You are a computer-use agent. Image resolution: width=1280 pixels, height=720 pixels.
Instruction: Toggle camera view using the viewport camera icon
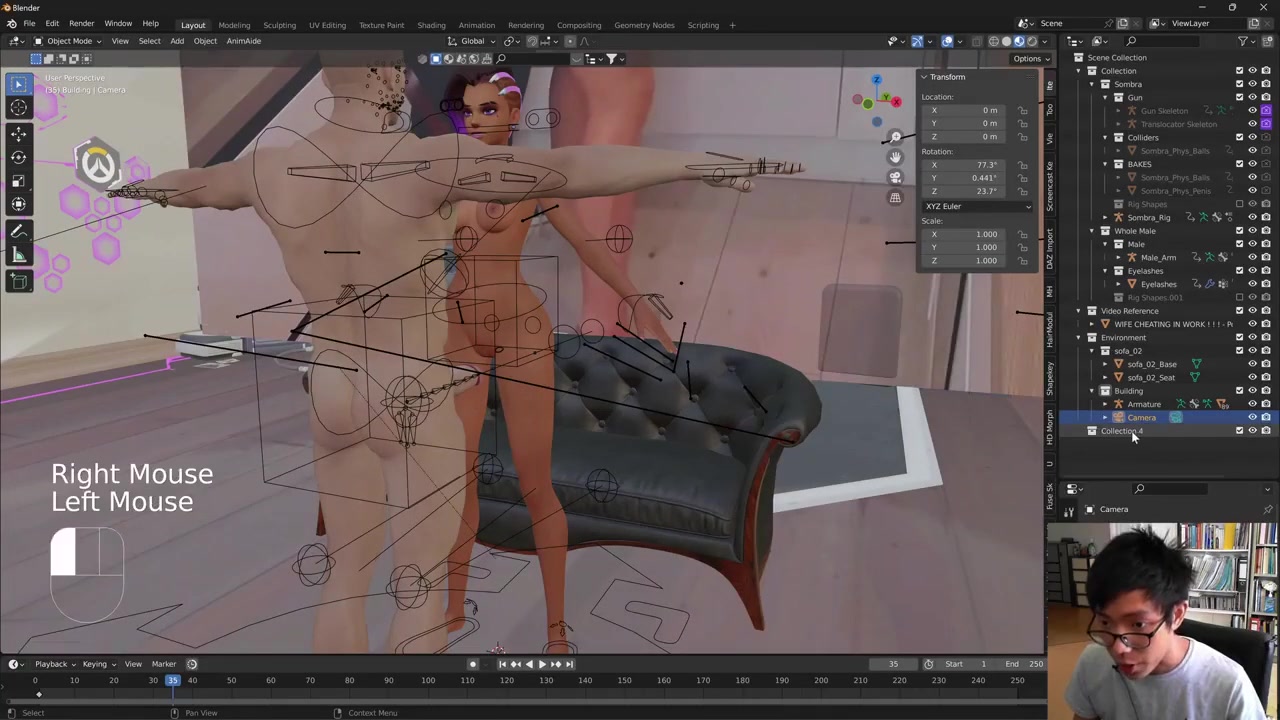pyautogui.click(x=895, y=177)
